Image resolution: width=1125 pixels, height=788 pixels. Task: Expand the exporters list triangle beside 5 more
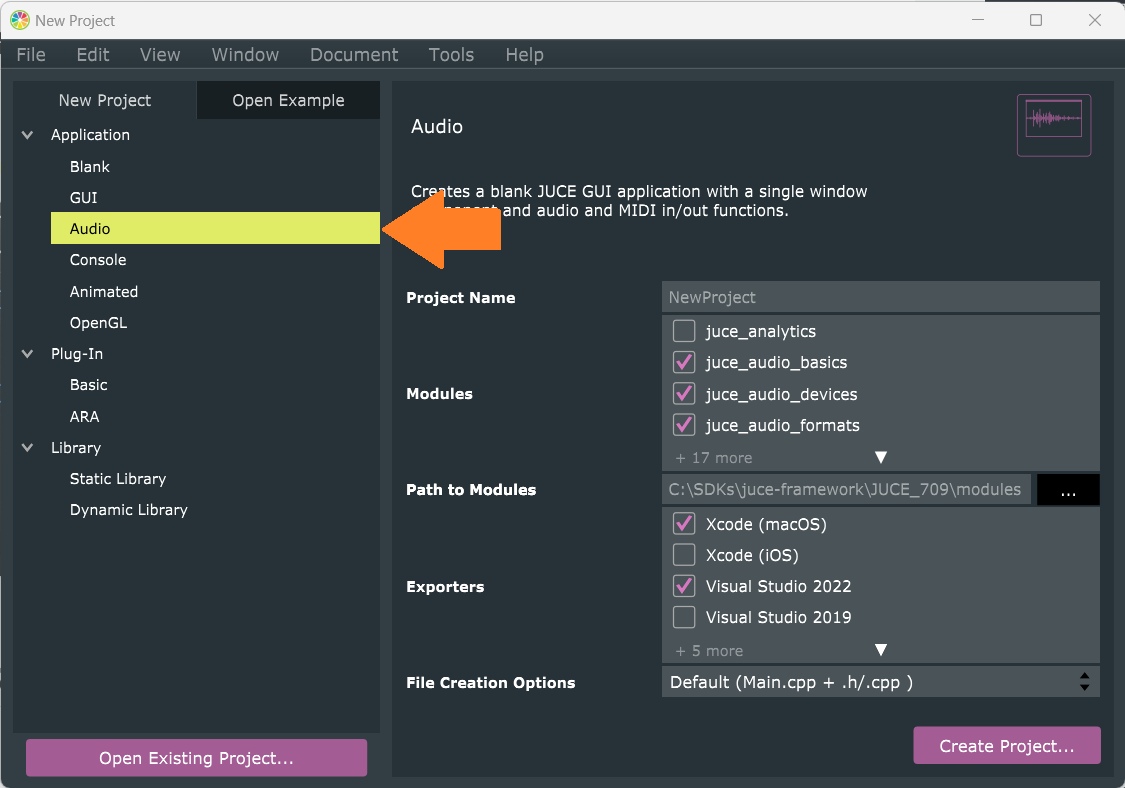(881, 650)
